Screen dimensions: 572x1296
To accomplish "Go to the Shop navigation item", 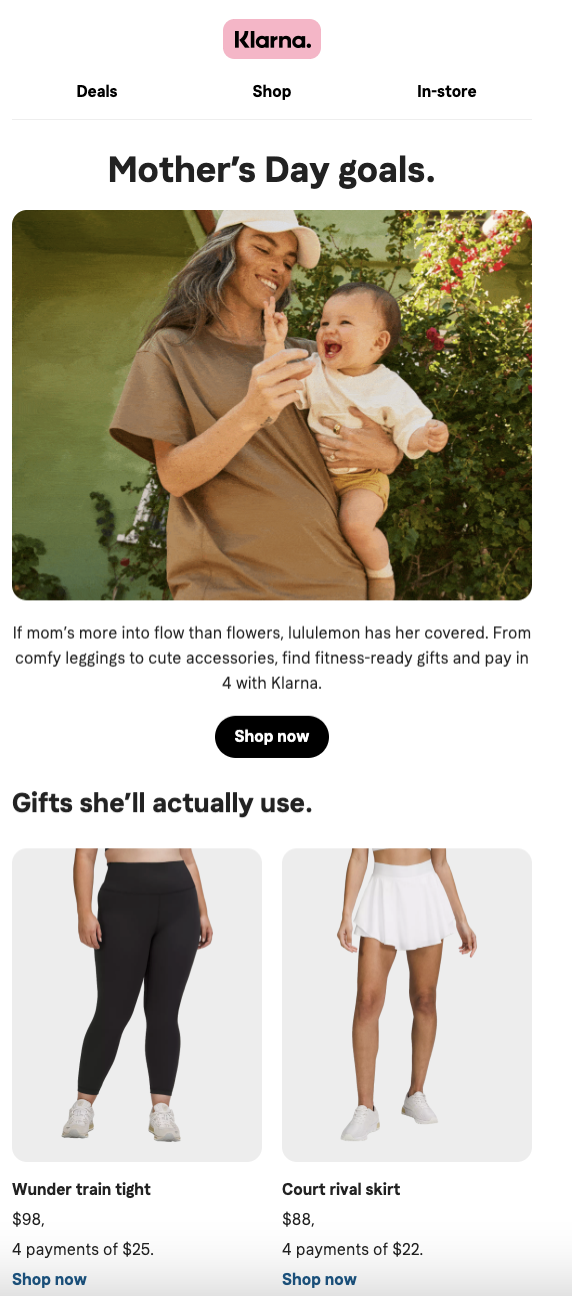I will tap(272, 91).
